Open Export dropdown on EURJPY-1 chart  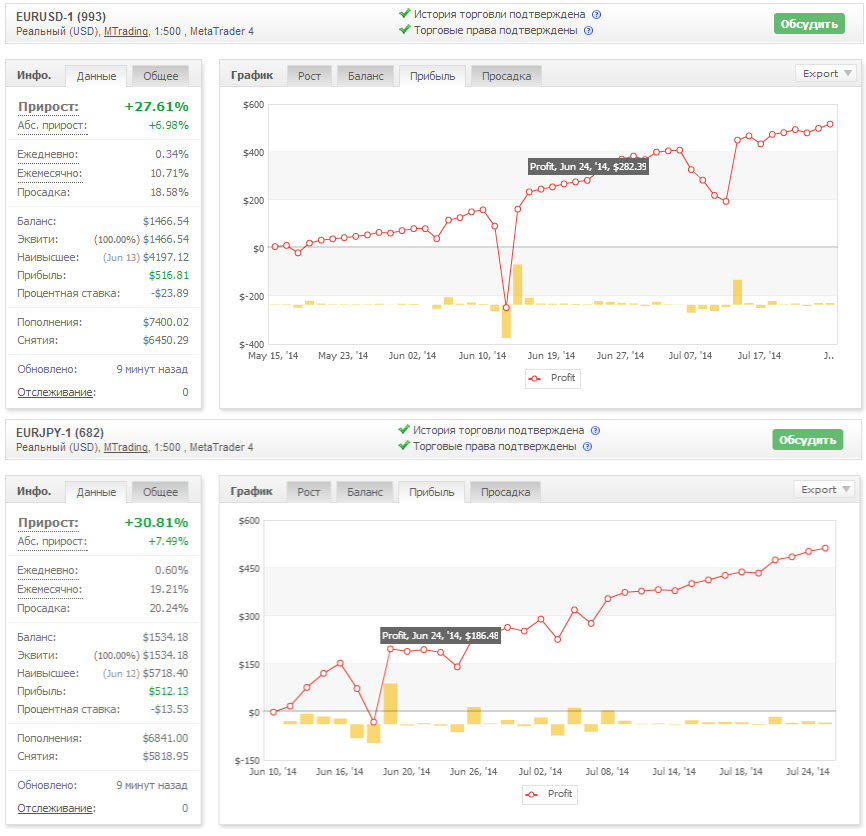pyautogui.click(x=825, y=489)
